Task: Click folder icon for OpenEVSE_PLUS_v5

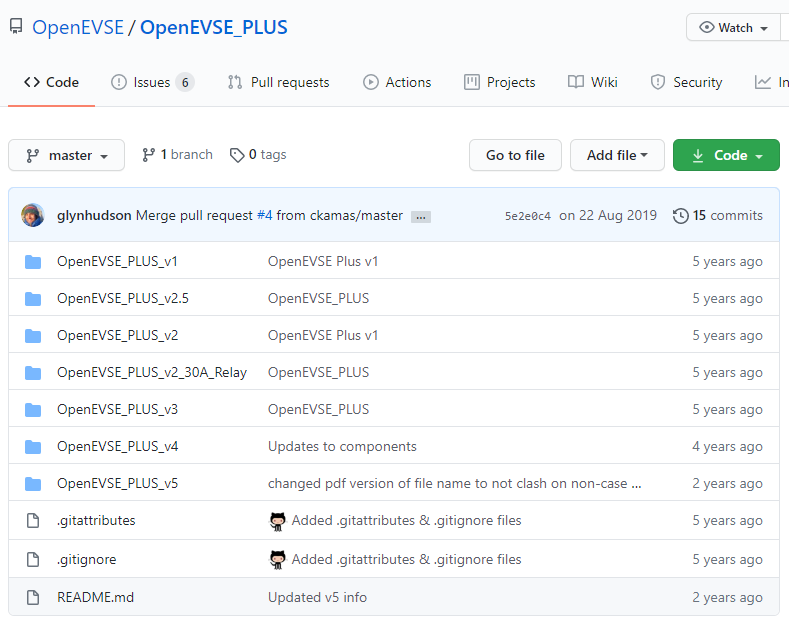Action: coord(33,484)
